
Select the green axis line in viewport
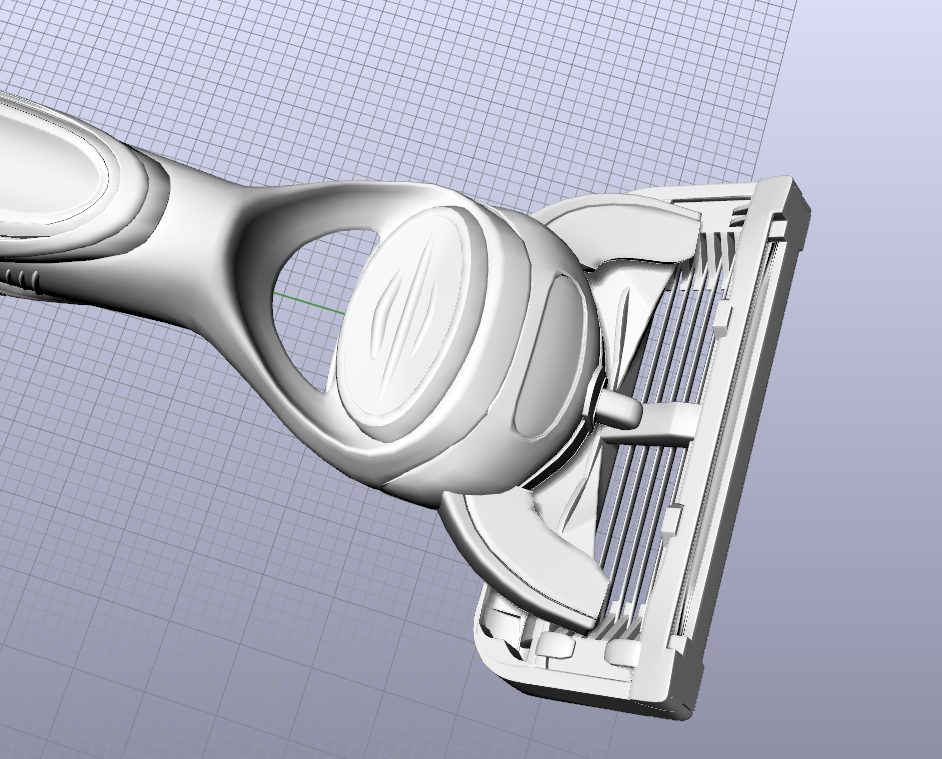(x=309, y=303)
